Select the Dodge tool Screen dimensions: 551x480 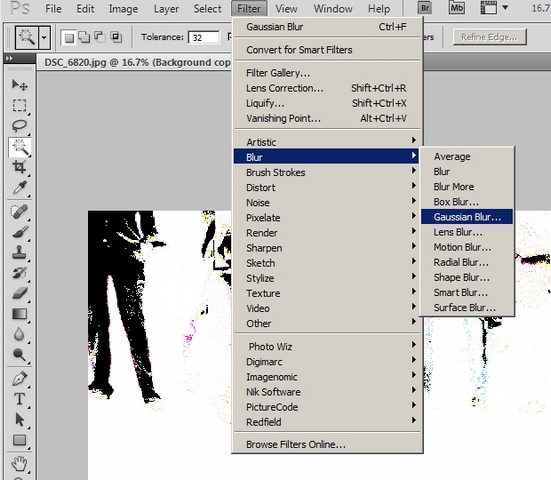pos(19,354)
